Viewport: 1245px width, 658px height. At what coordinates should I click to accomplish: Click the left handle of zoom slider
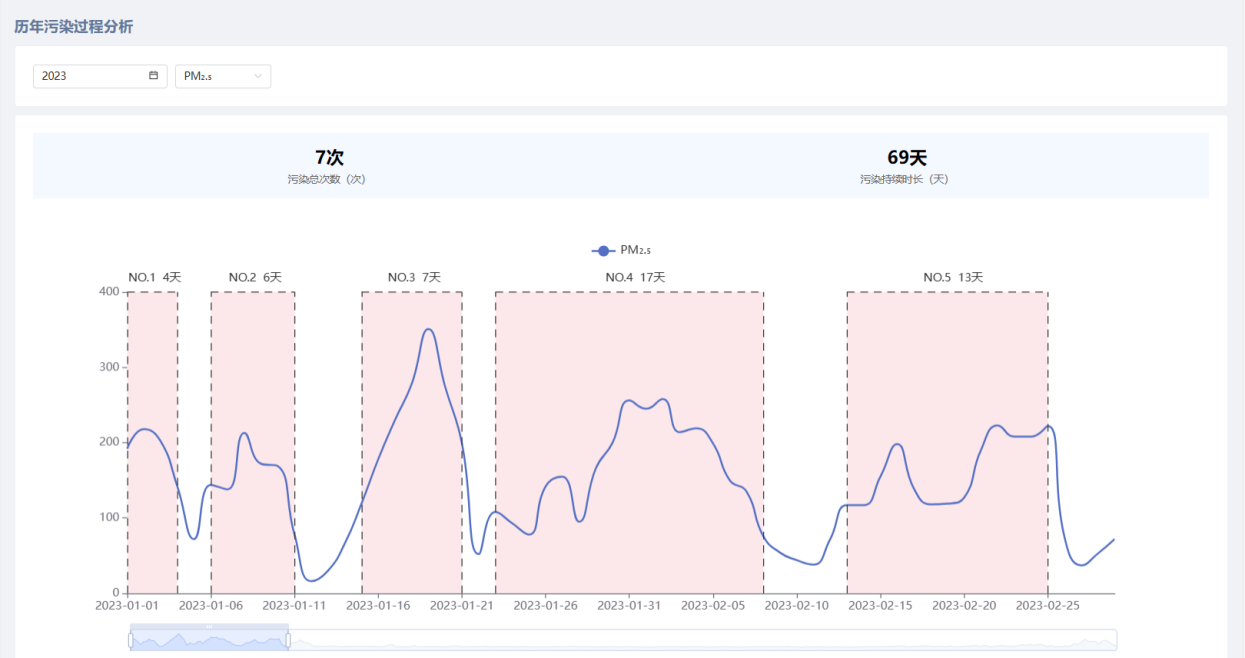tap(130, 640)
